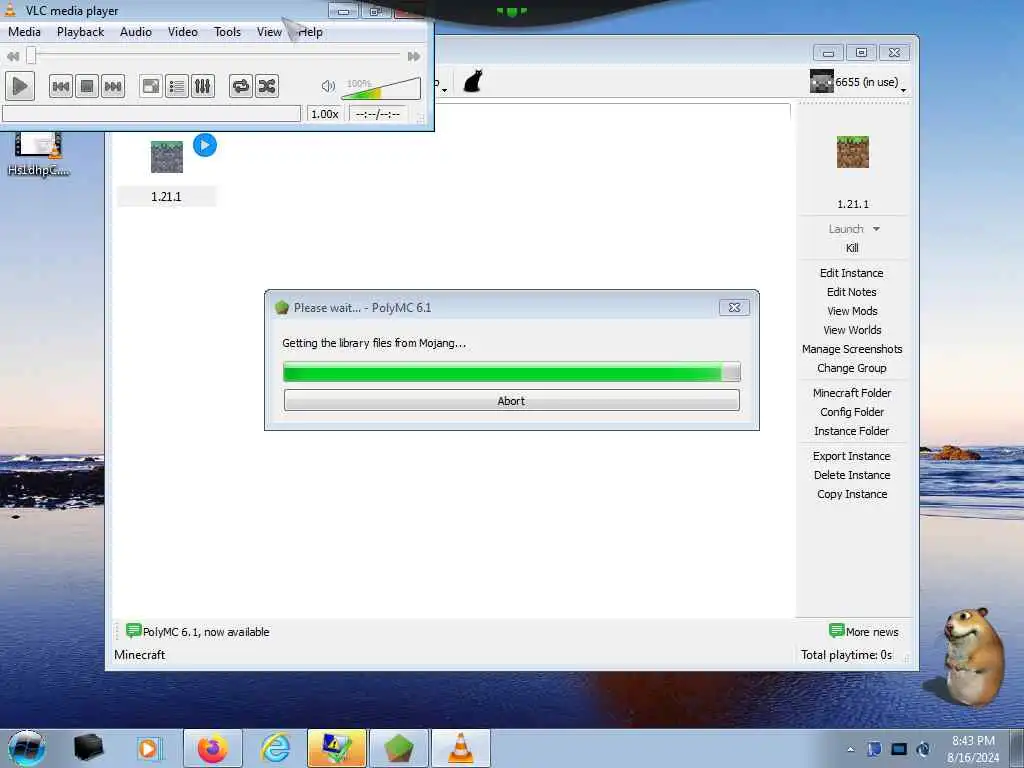Click Copy Instance

point(852,494)
